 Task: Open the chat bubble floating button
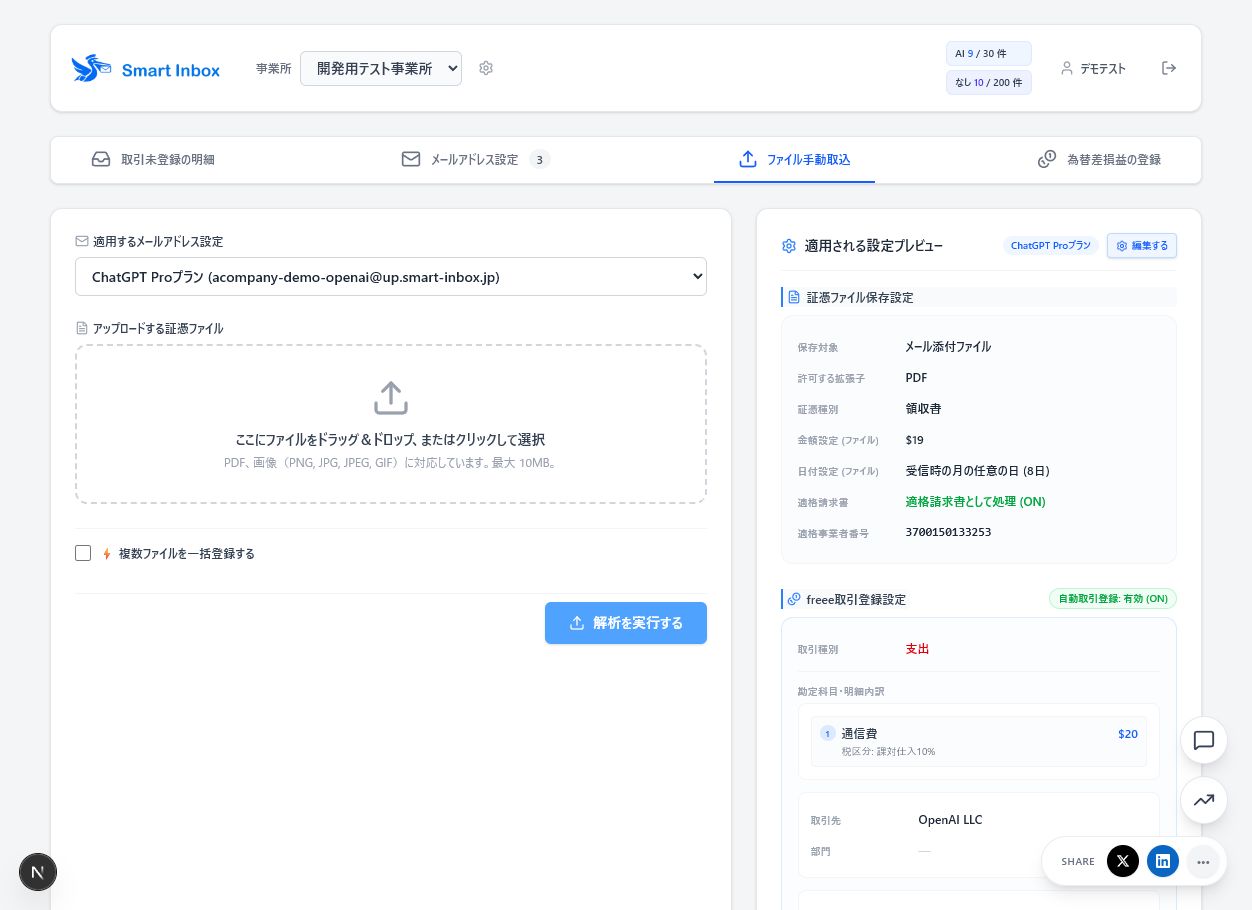[x=1204, y=740]
